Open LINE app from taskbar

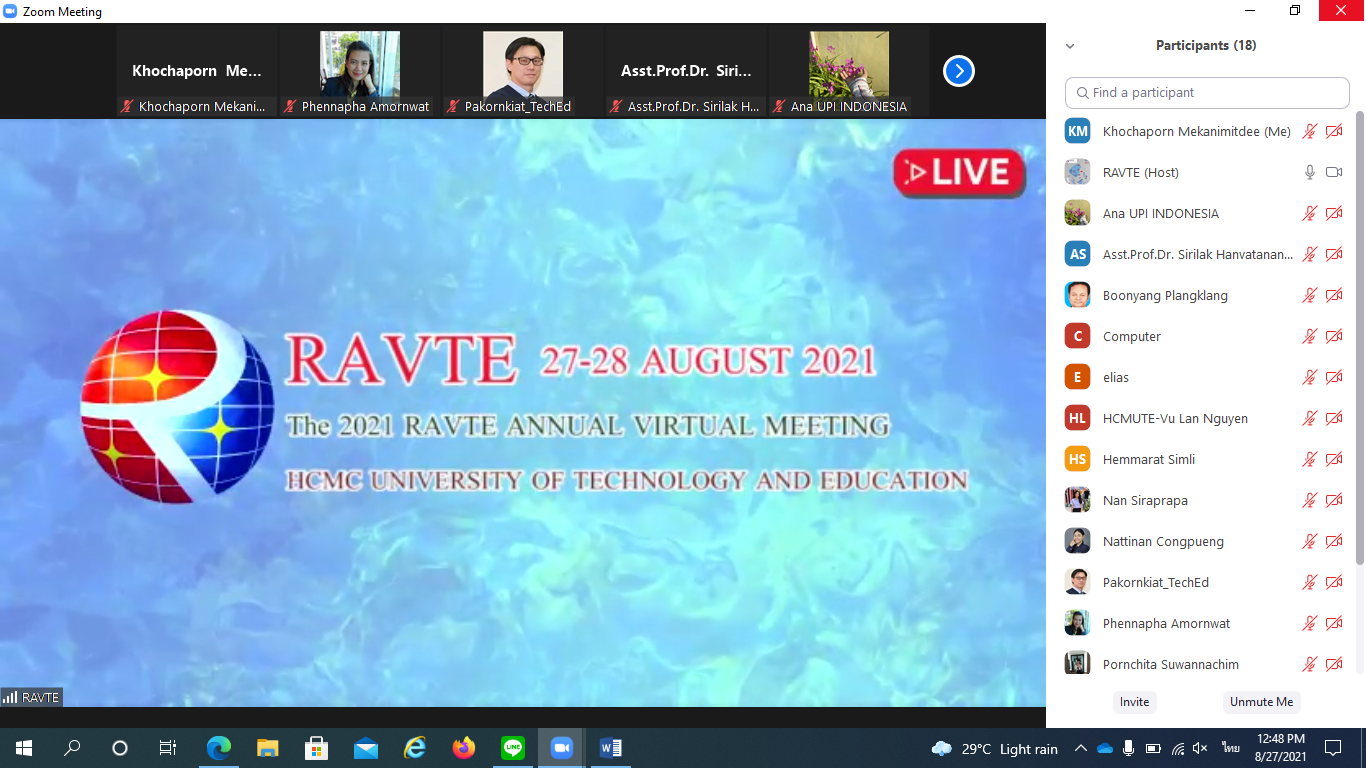(x=512, y=747)
